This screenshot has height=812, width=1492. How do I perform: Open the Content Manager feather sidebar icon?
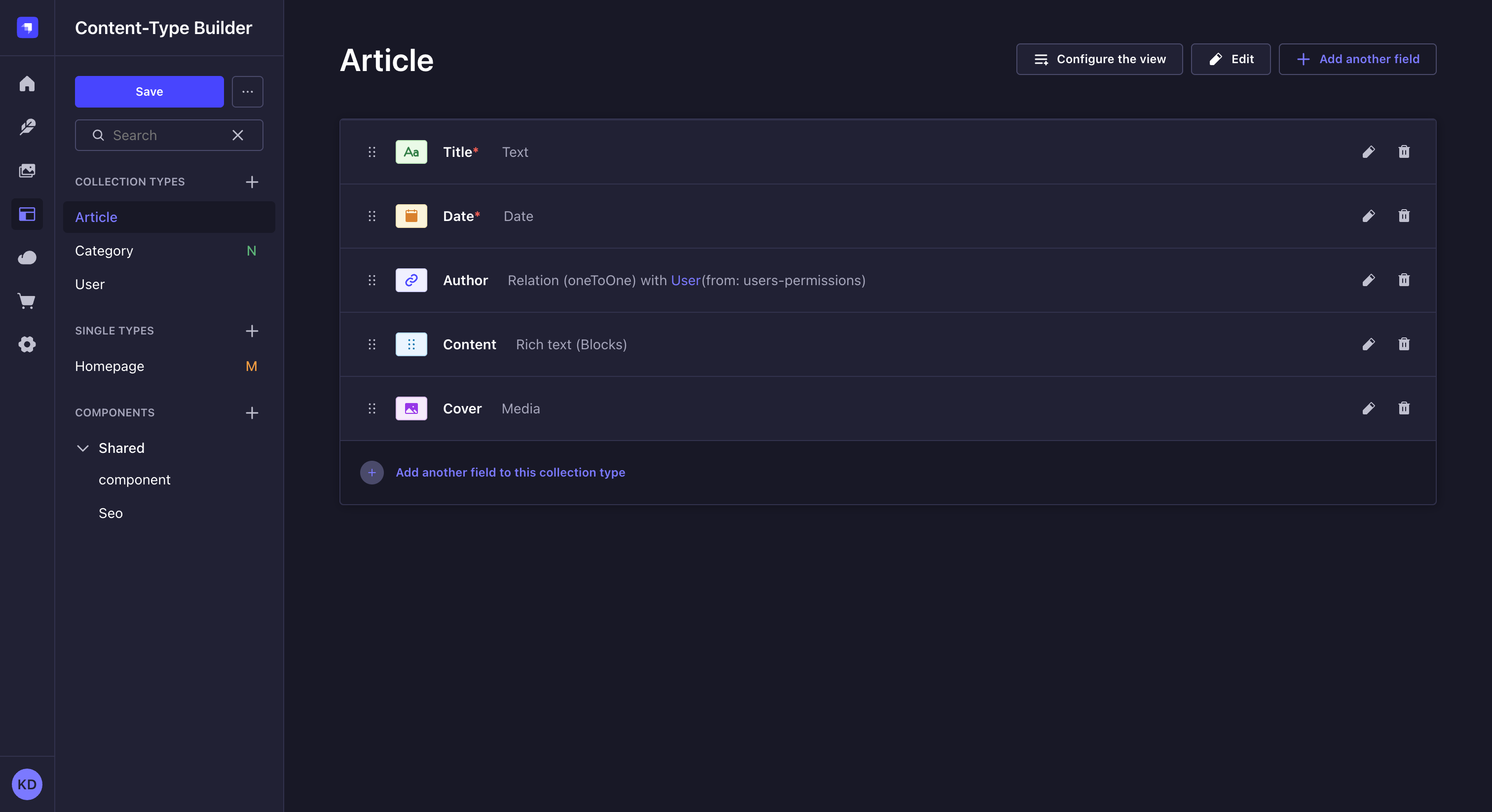(27, 127)
